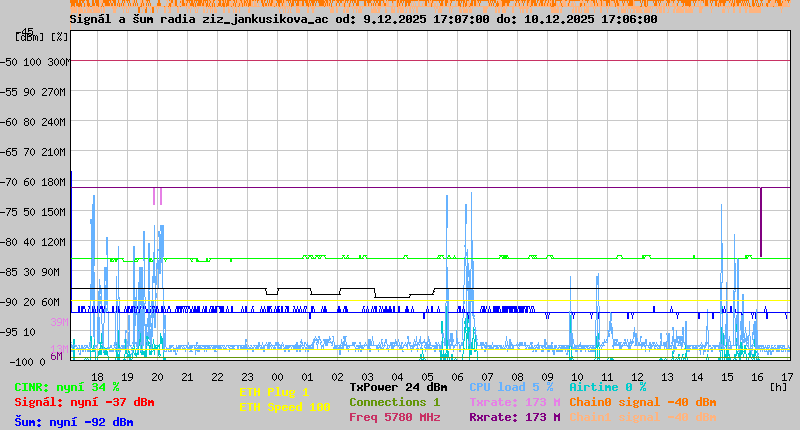The height and width of the screenshot is (430, 800).
Task: Click the purple Rxrate 173 M legend
Action: tap(514, 417)
